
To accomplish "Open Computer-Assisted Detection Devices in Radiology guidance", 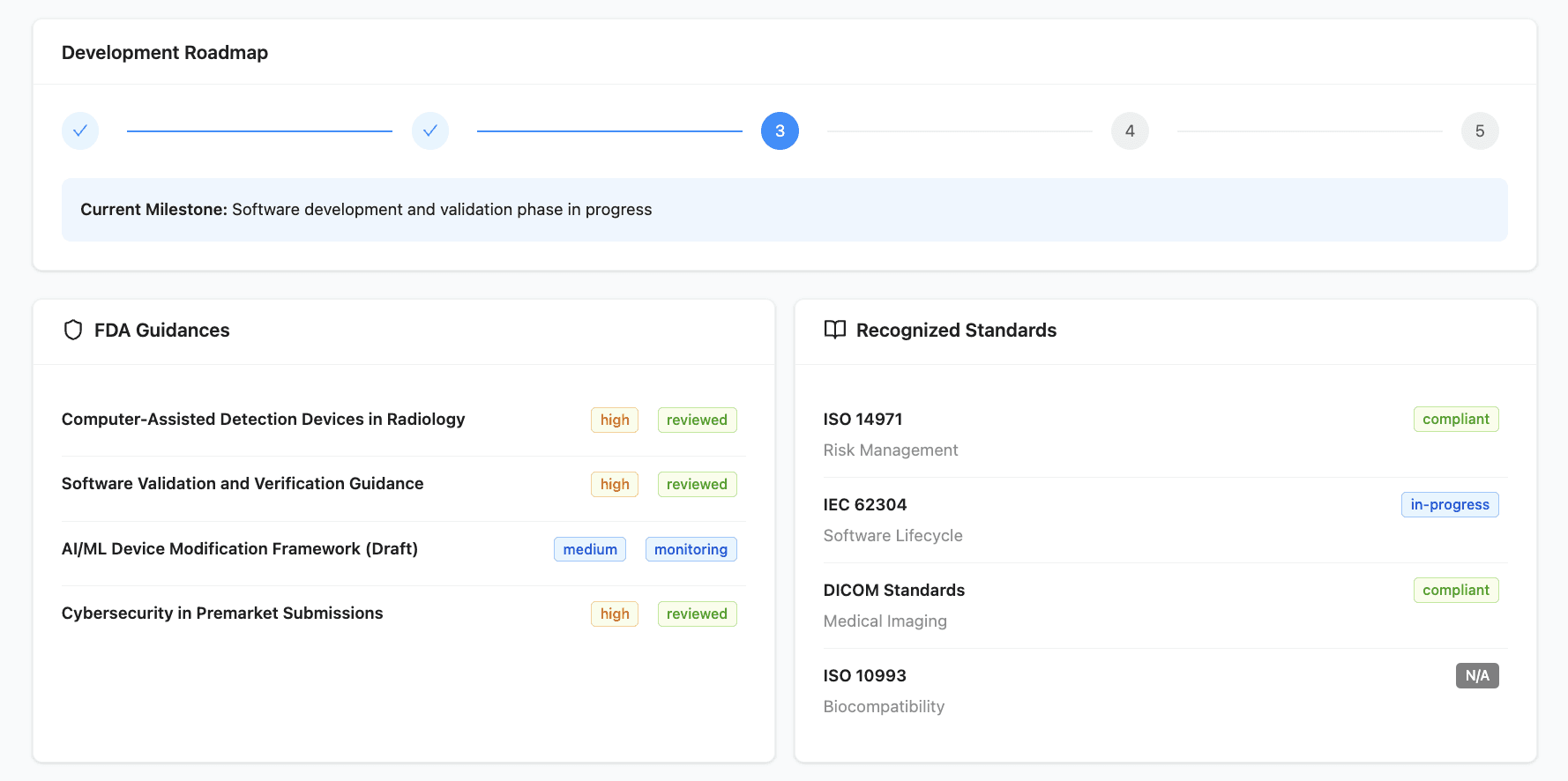I will point(263,420).
